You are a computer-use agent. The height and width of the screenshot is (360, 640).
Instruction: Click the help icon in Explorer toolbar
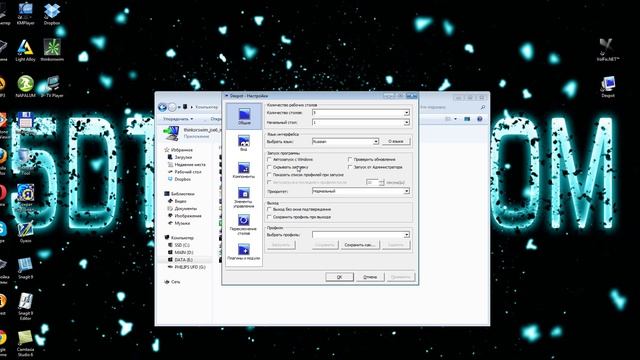[480, 119]
